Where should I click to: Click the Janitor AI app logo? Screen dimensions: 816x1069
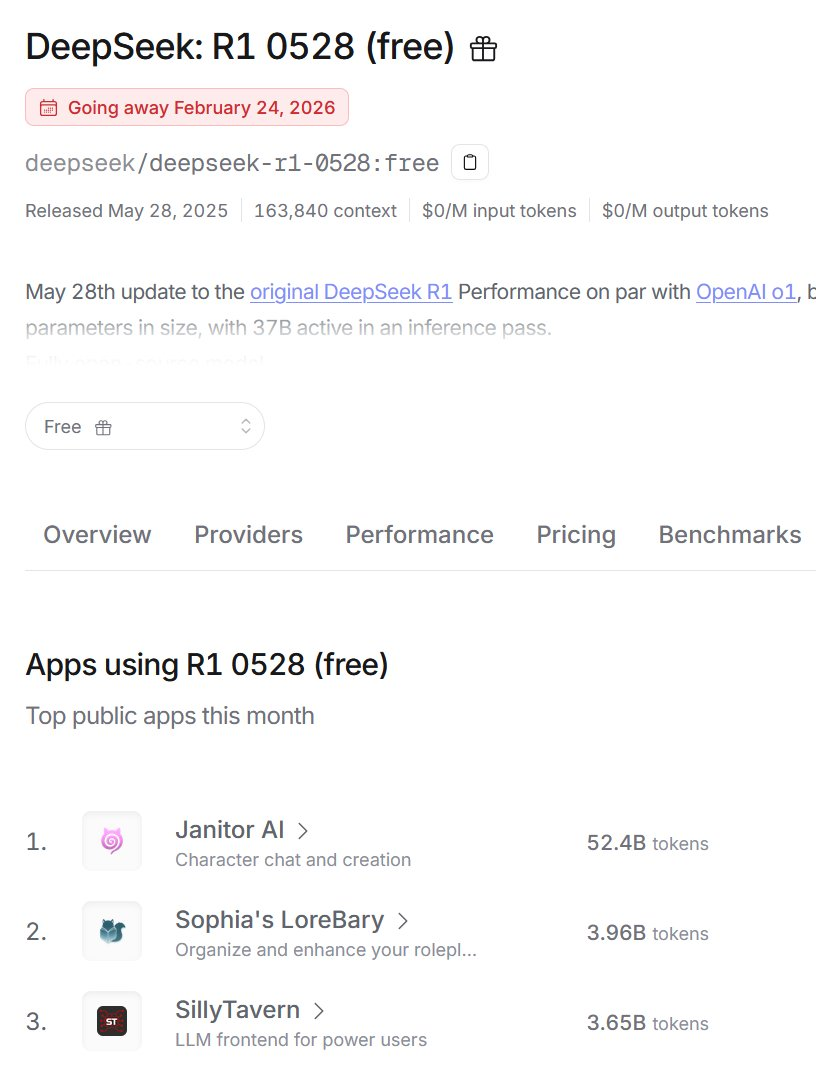coord(112,841)
